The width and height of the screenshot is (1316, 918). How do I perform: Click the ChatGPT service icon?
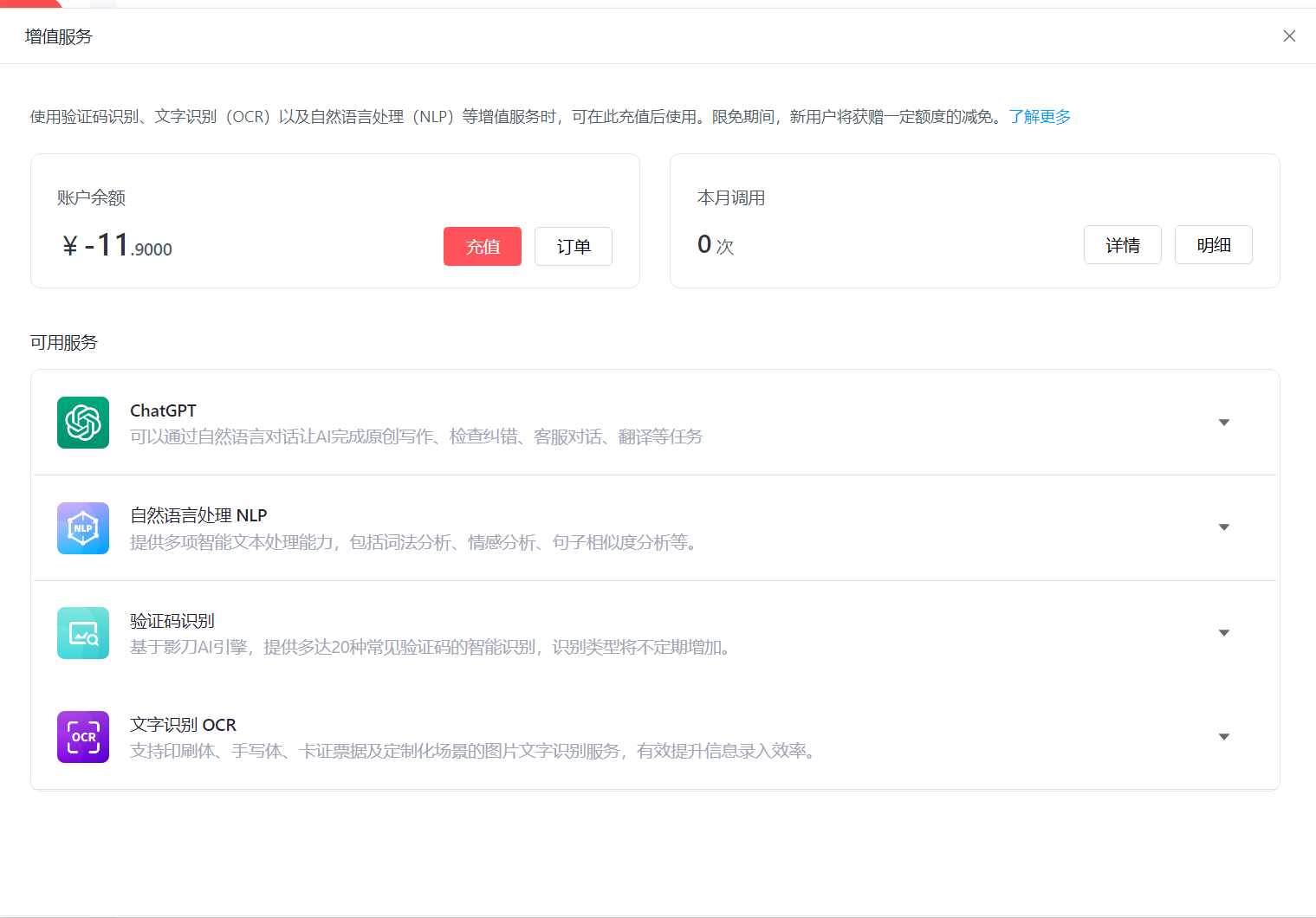(x=83, y=423)
